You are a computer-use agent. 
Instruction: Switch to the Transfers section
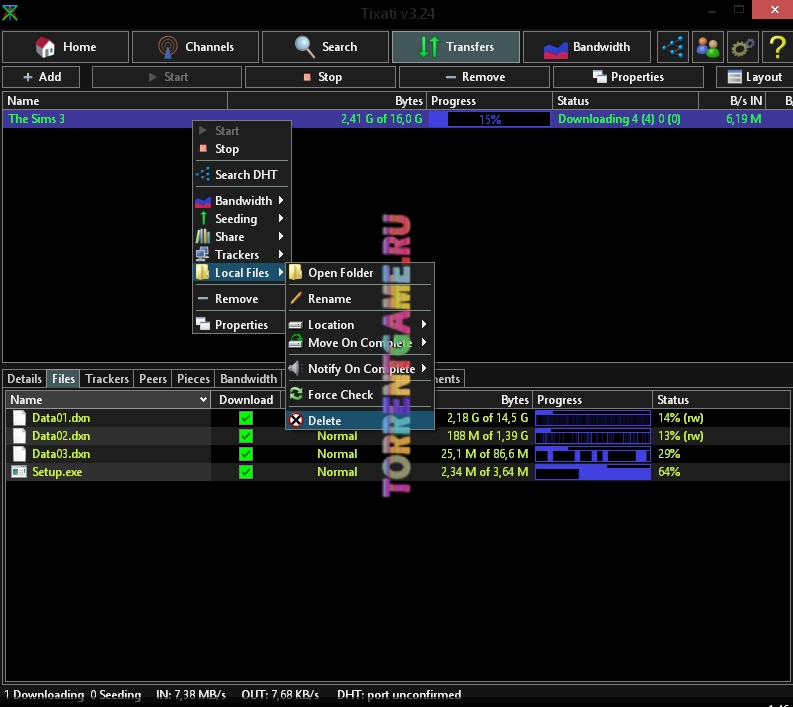(x=456, y=47)
